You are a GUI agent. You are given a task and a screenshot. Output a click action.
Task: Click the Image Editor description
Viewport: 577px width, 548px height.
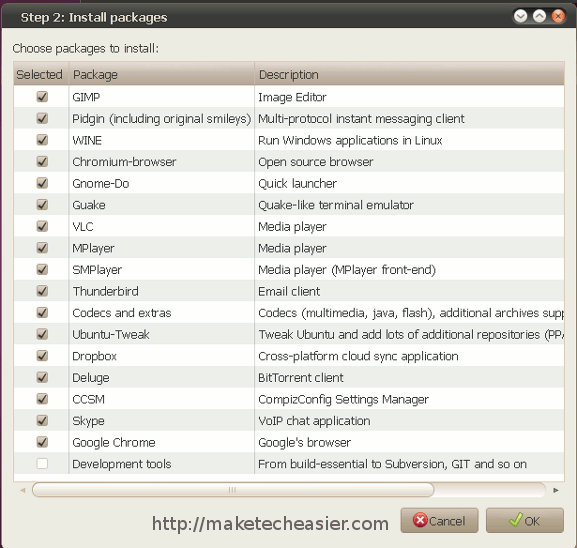pos(293,98)
